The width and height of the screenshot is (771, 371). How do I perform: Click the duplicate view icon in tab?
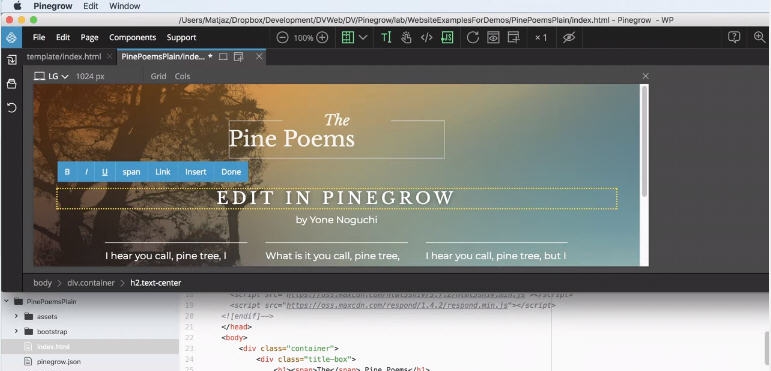[x=238, y=57]
